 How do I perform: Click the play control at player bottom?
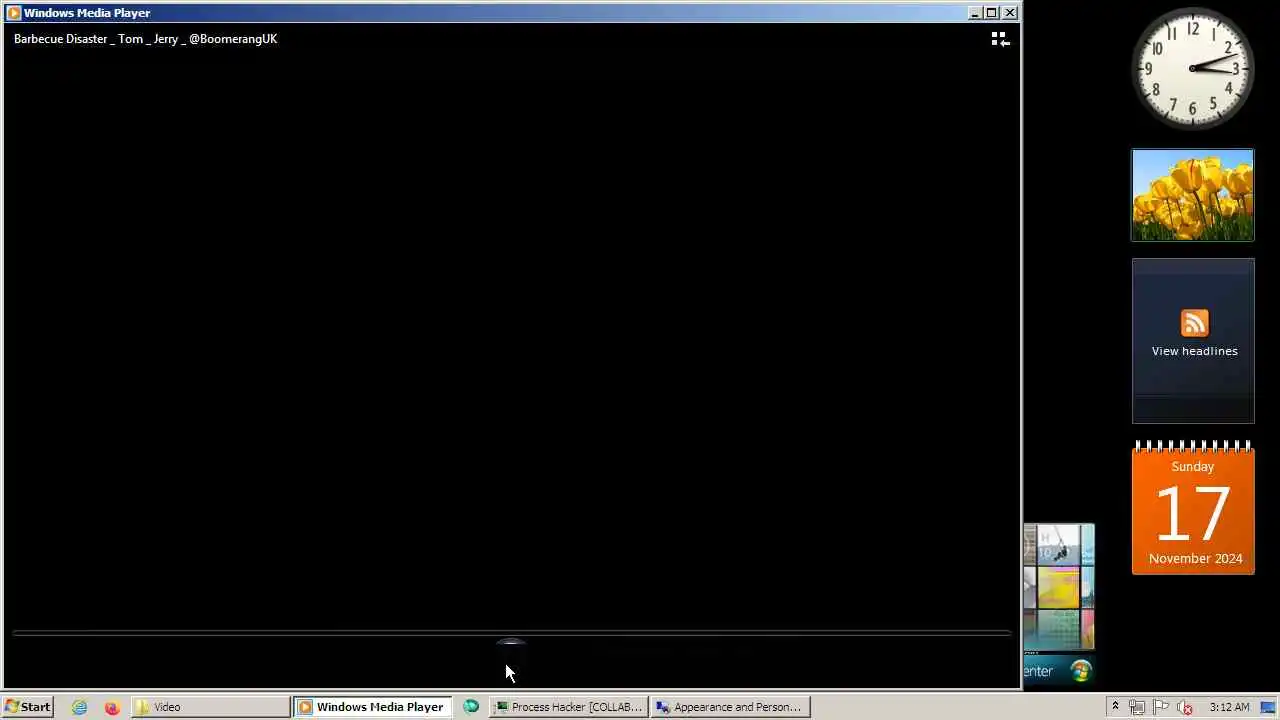point(511,651)
